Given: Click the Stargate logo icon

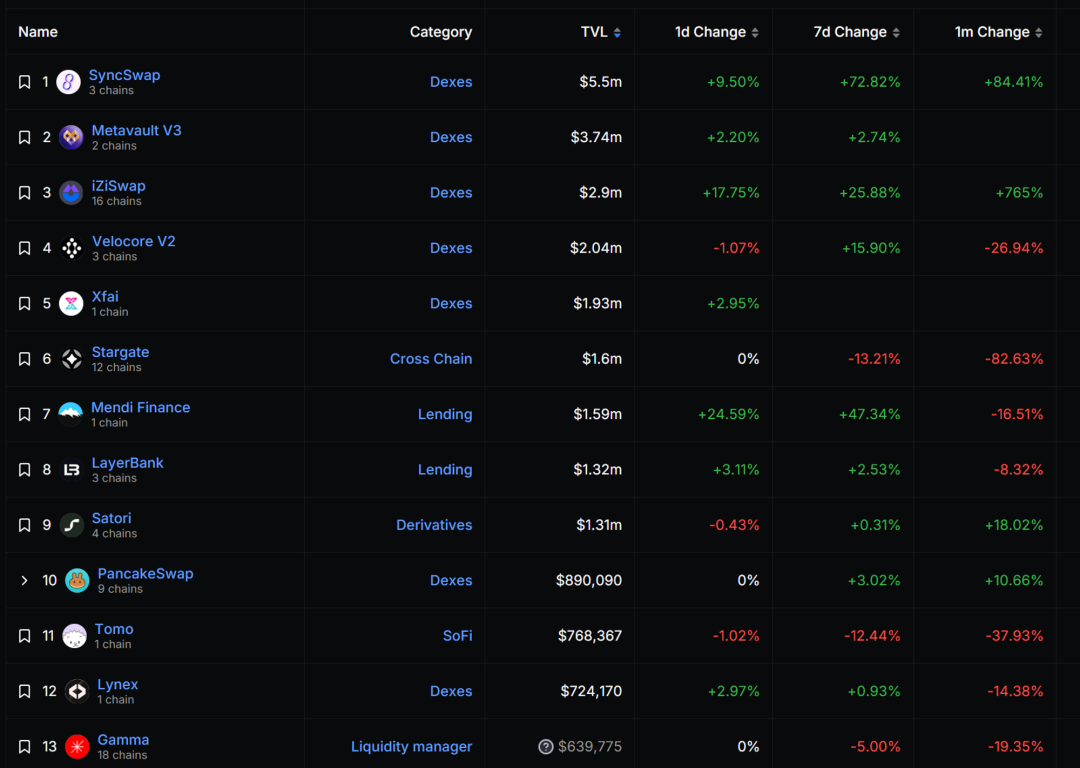Looking at the screenshot, I should click(x=71, y=359).
